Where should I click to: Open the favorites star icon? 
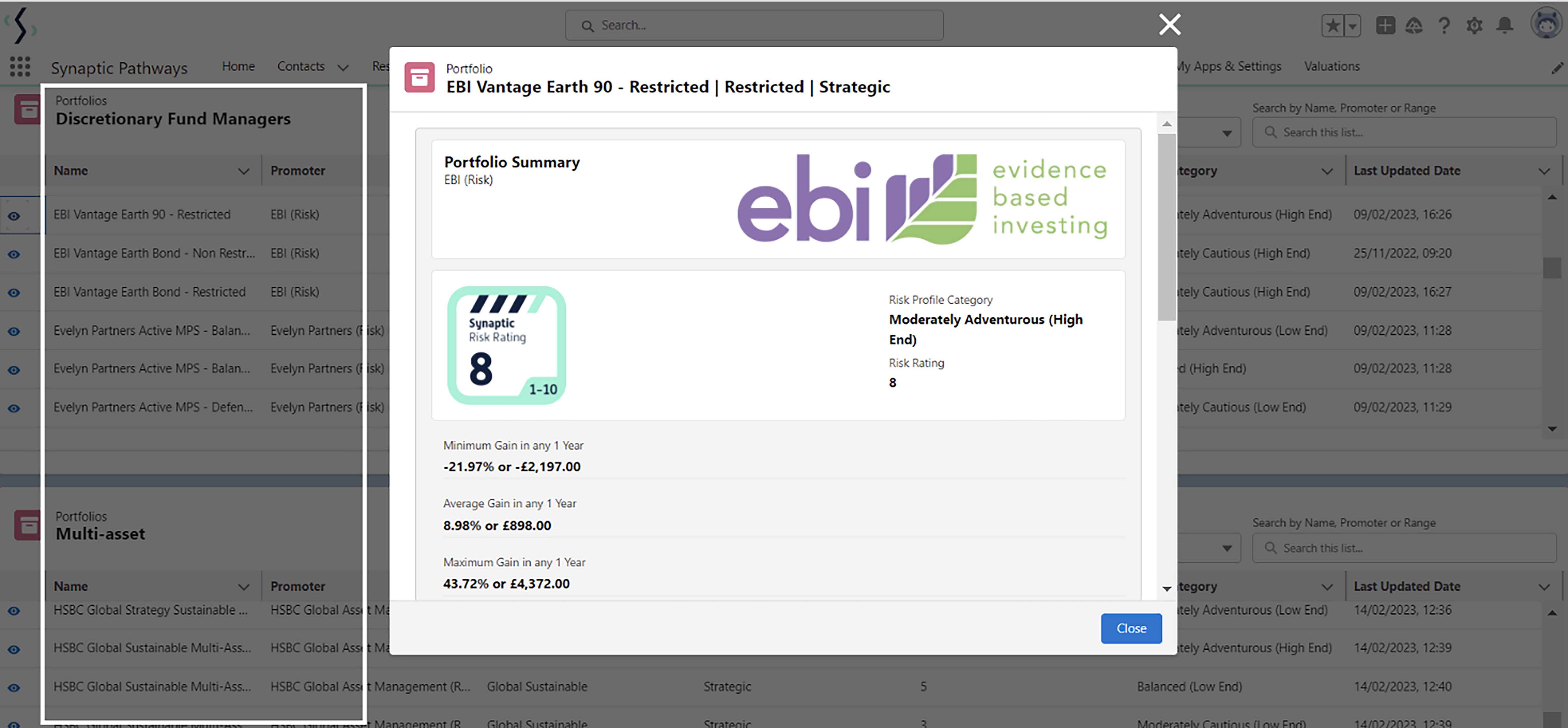(1333, 25)
